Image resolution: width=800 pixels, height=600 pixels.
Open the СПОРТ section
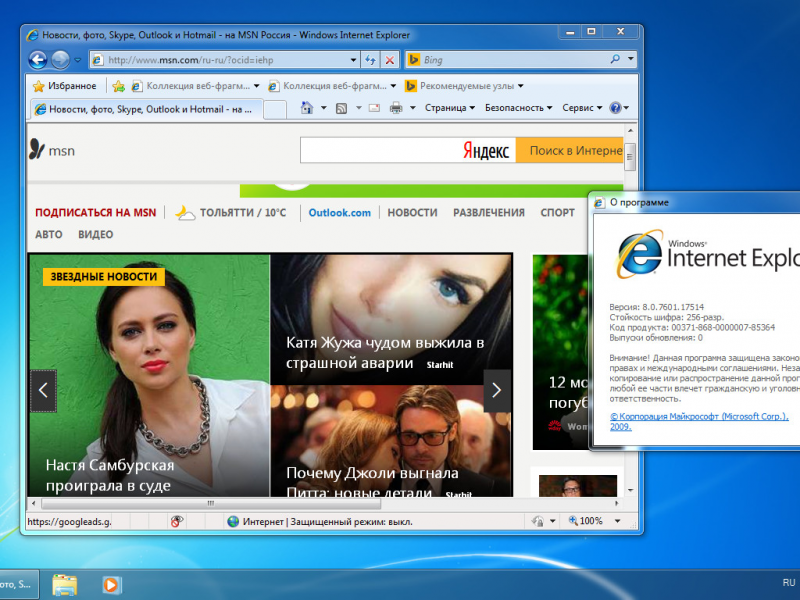tap(558, 213)
